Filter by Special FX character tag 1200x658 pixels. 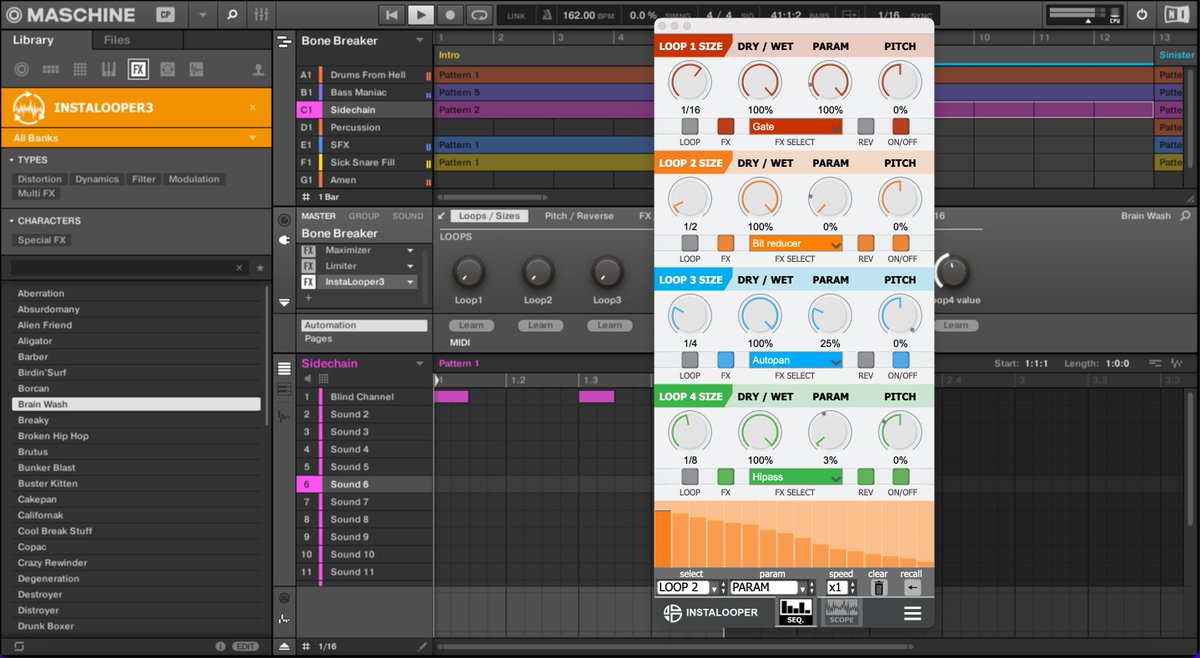pyautogui.click(x=42, y=240)
